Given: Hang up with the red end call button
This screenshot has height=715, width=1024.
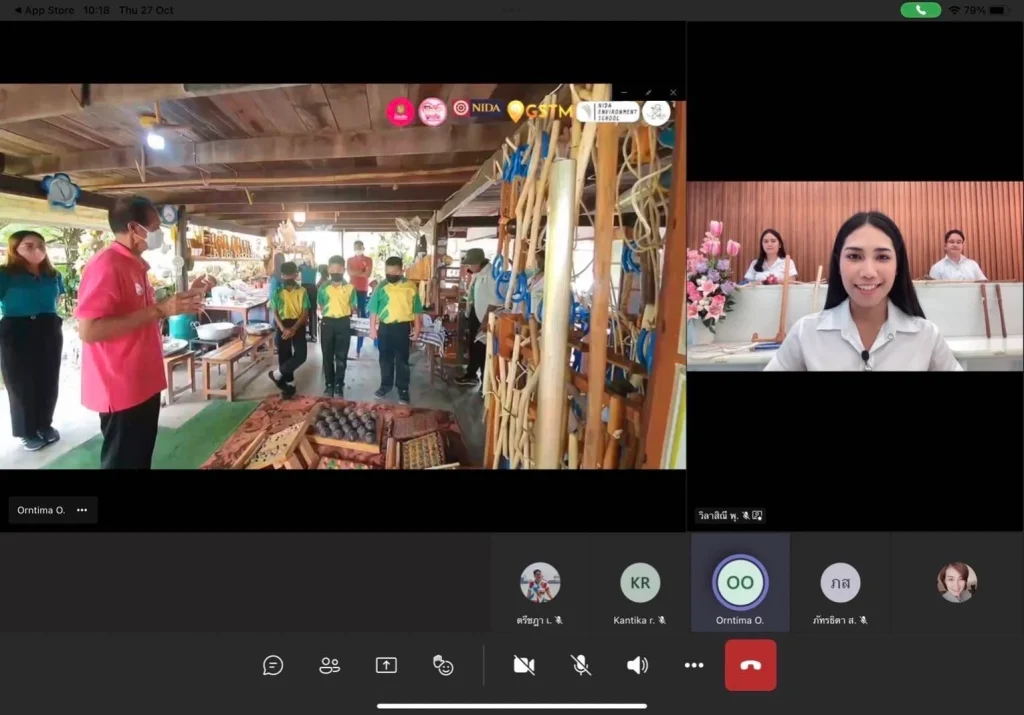Looking at the screenshot, I should pyautogui.click(x=750, y=666).
